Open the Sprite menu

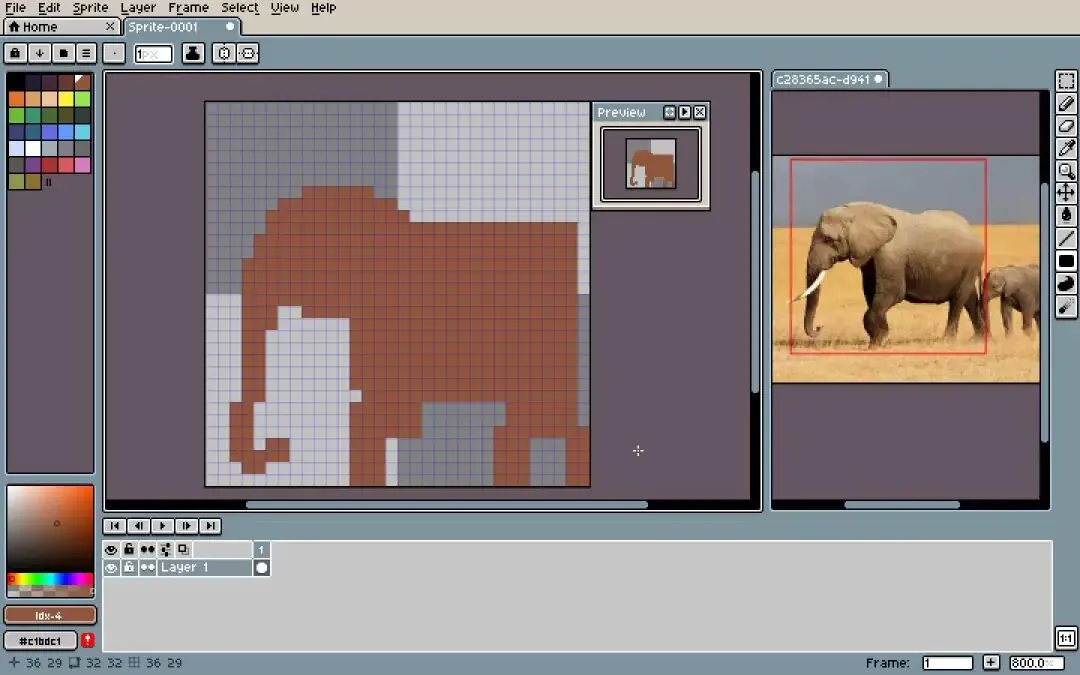(x=90, y=8)
